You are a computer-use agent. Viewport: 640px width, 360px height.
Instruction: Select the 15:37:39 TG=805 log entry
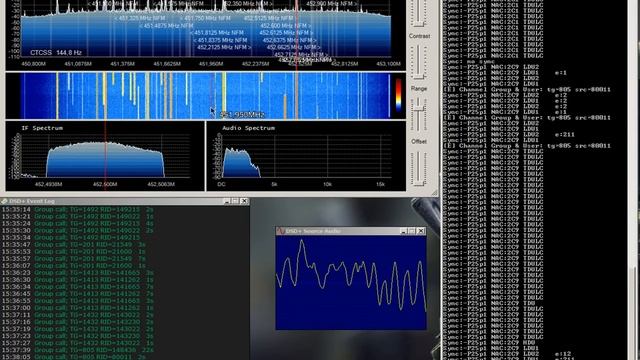point(78,350)
